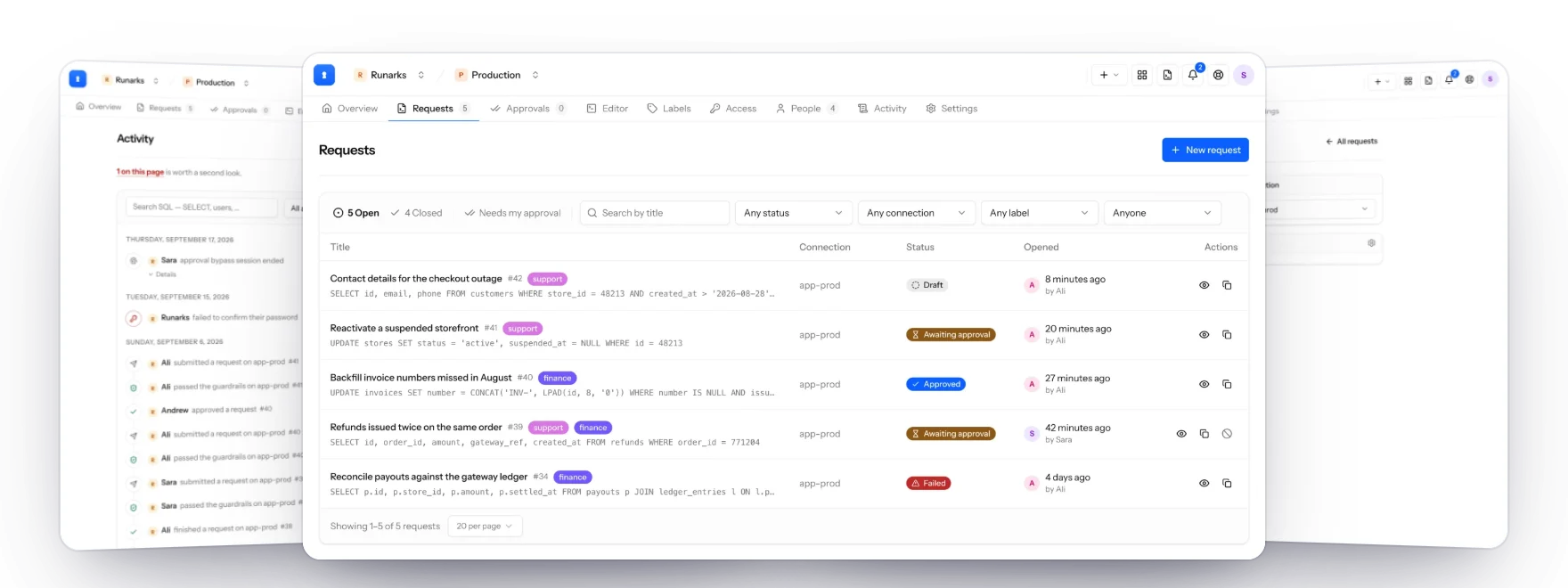The width and height of the screenshot is (1568, 588).
Task: Open the Contact details checkout outage request
Action: [416, 279]
